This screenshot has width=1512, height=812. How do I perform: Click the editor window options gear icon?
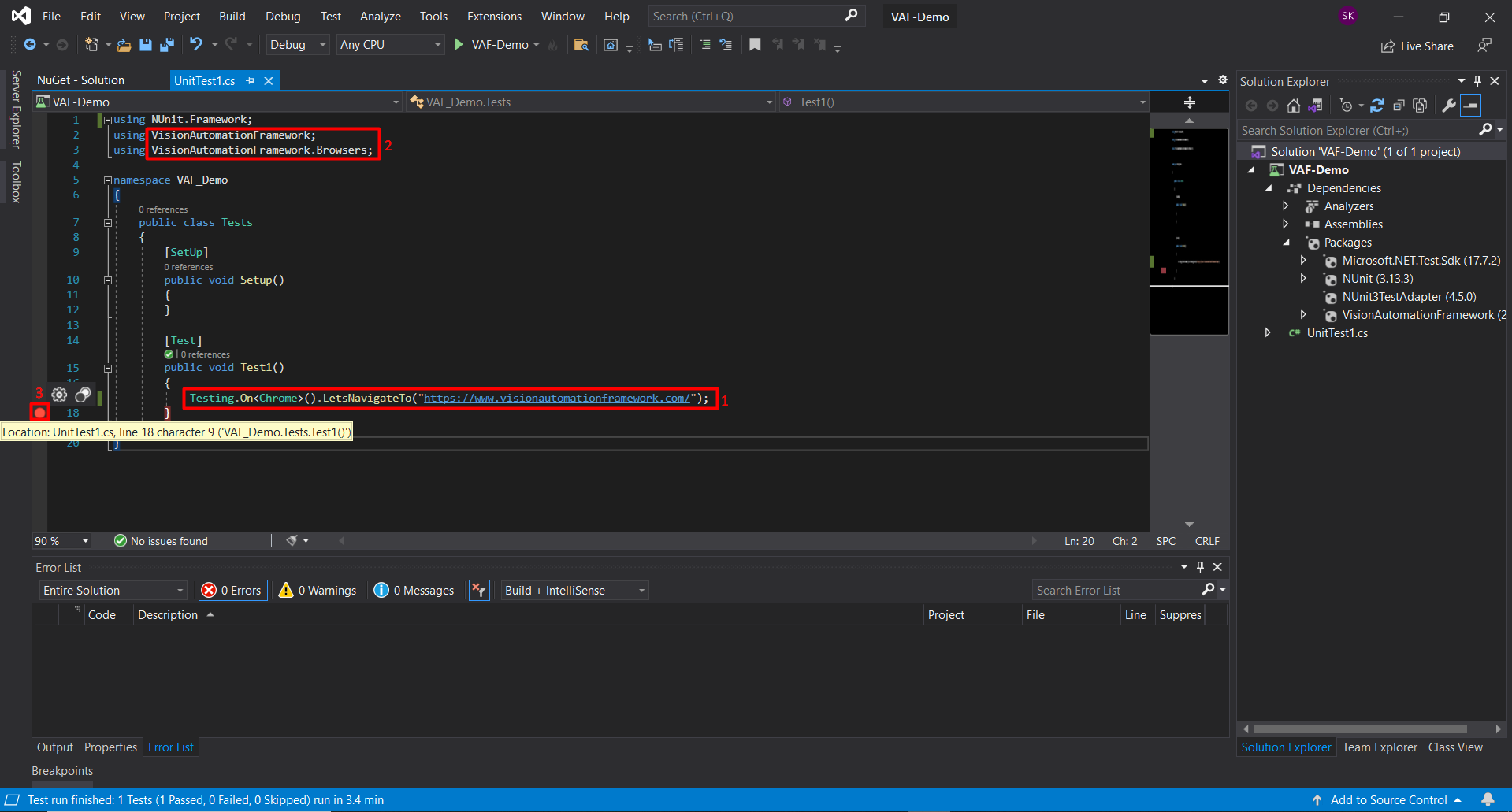click(1223, 80)
